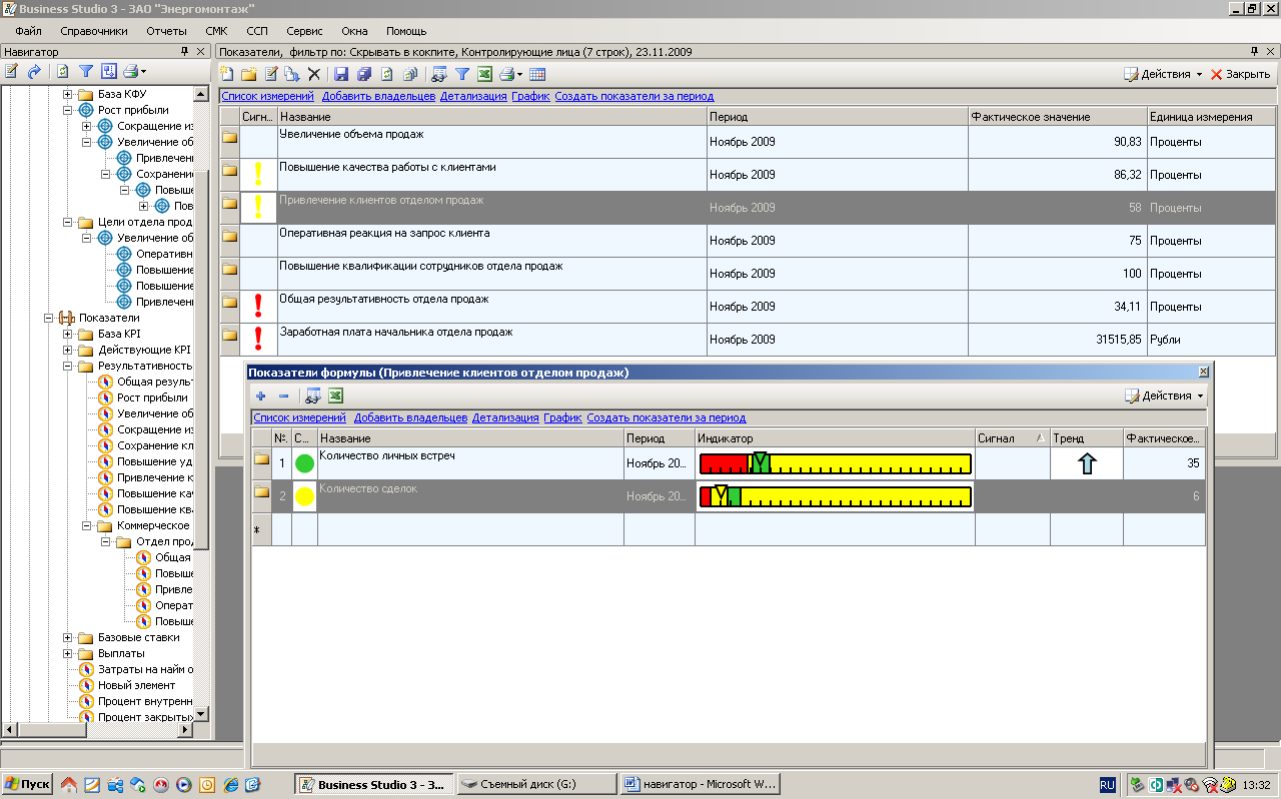The image size is (1281, 799).
Task: Expand the Выплаты folder in navigator tree
Action: pos(68,653)
